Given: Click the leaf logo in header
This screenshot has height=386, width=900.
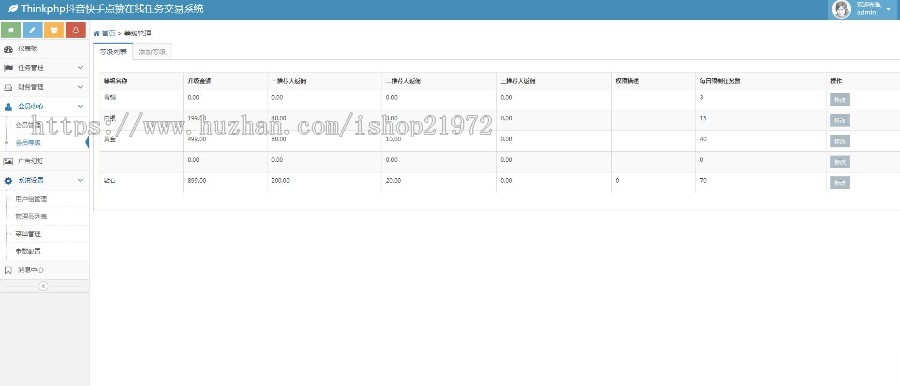Looking at the screenshot, I should 13,9.
